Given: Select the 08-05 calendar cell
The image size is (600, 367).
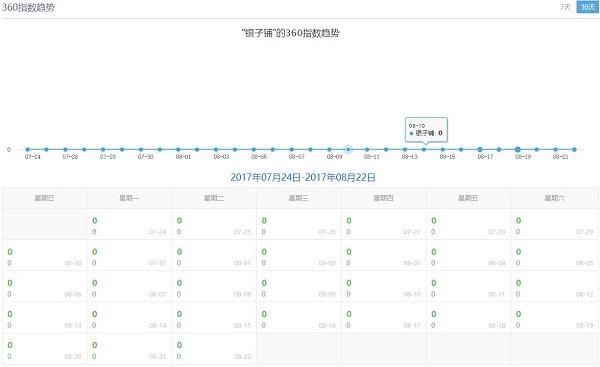Looking at the screenshot, I should point(554,255).
